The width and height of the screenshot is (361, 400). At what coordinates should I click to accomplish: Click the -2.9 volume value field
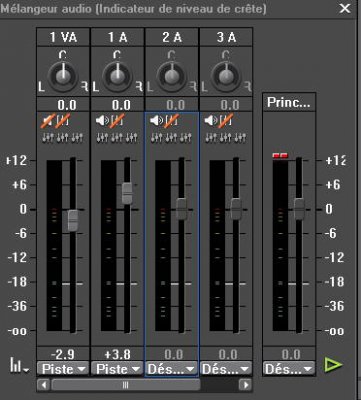pyautogui.click(x=63, y=354)
